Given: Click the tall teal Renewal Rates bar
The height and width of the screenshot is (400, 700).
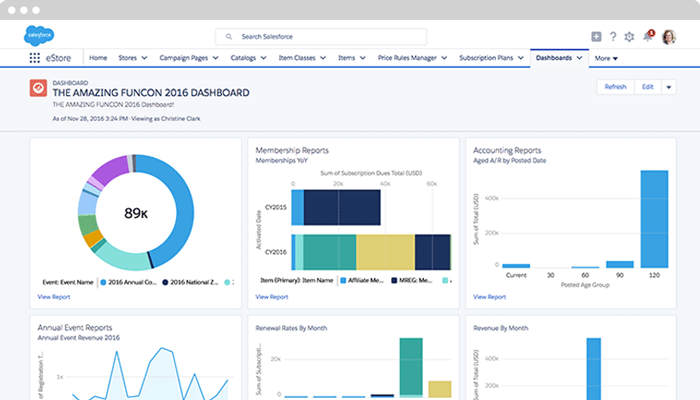Looking at the screenshot, I should click(x=411, y=367).
